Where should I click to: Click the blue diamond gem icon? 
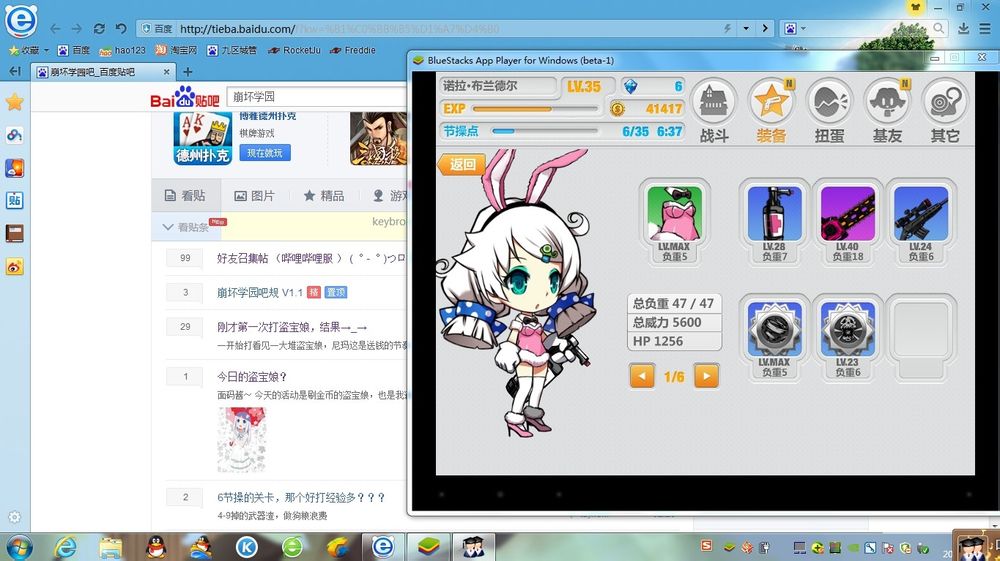tap(630, 86)
